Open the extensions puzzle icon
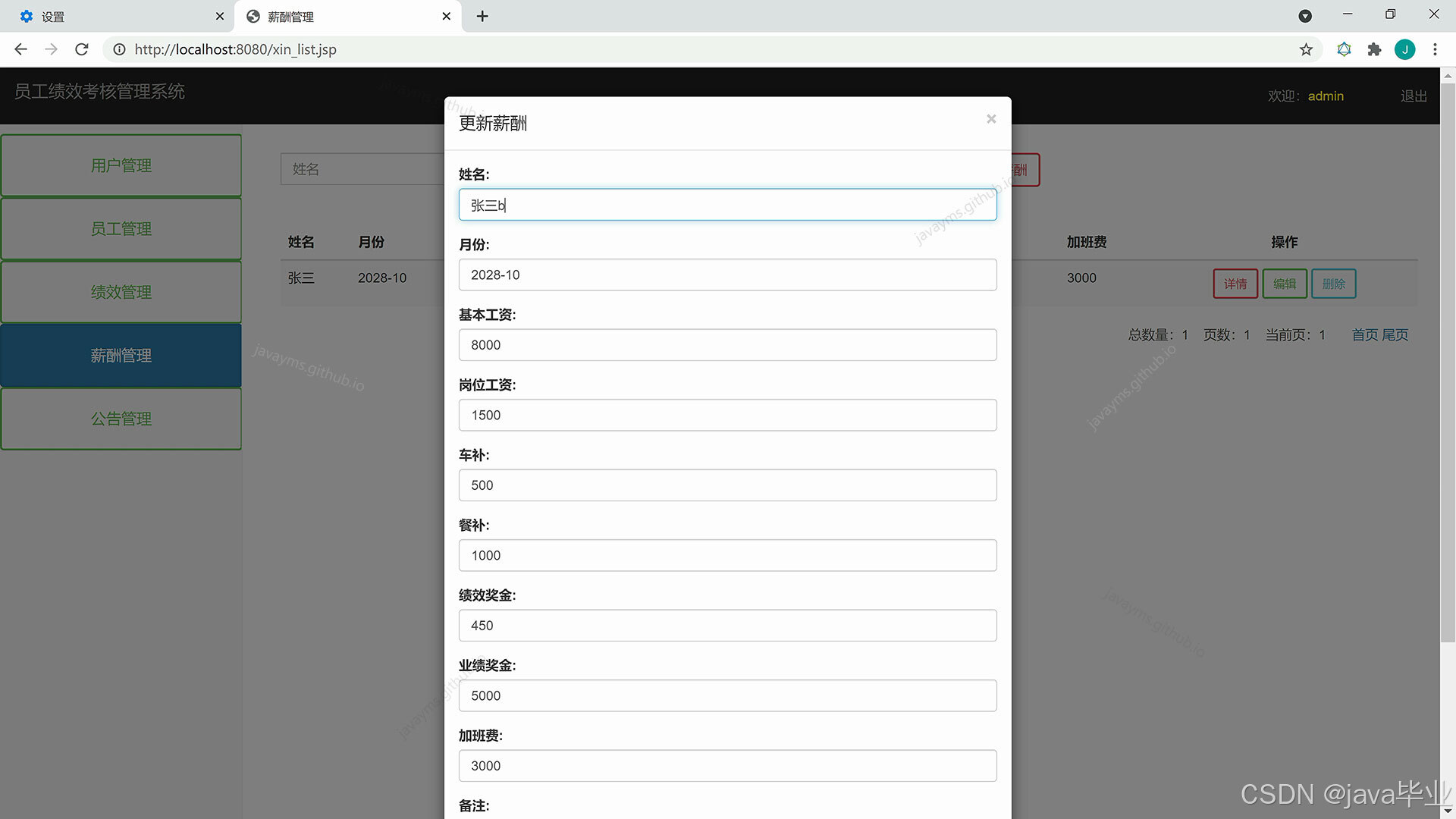The image size is (1456, 819). (x=1374, y=49)
